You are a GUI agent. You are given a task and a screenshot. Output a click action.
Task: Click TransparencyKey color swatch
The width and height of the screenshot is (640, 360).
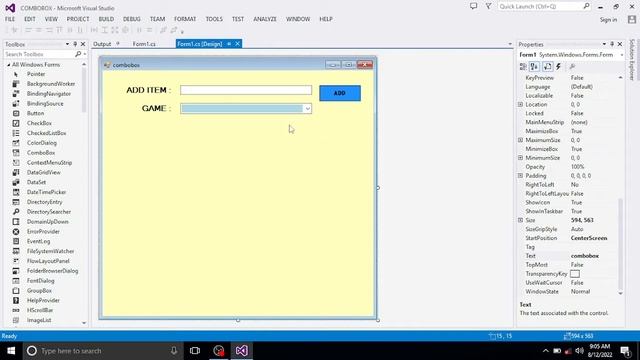(575, 274)
